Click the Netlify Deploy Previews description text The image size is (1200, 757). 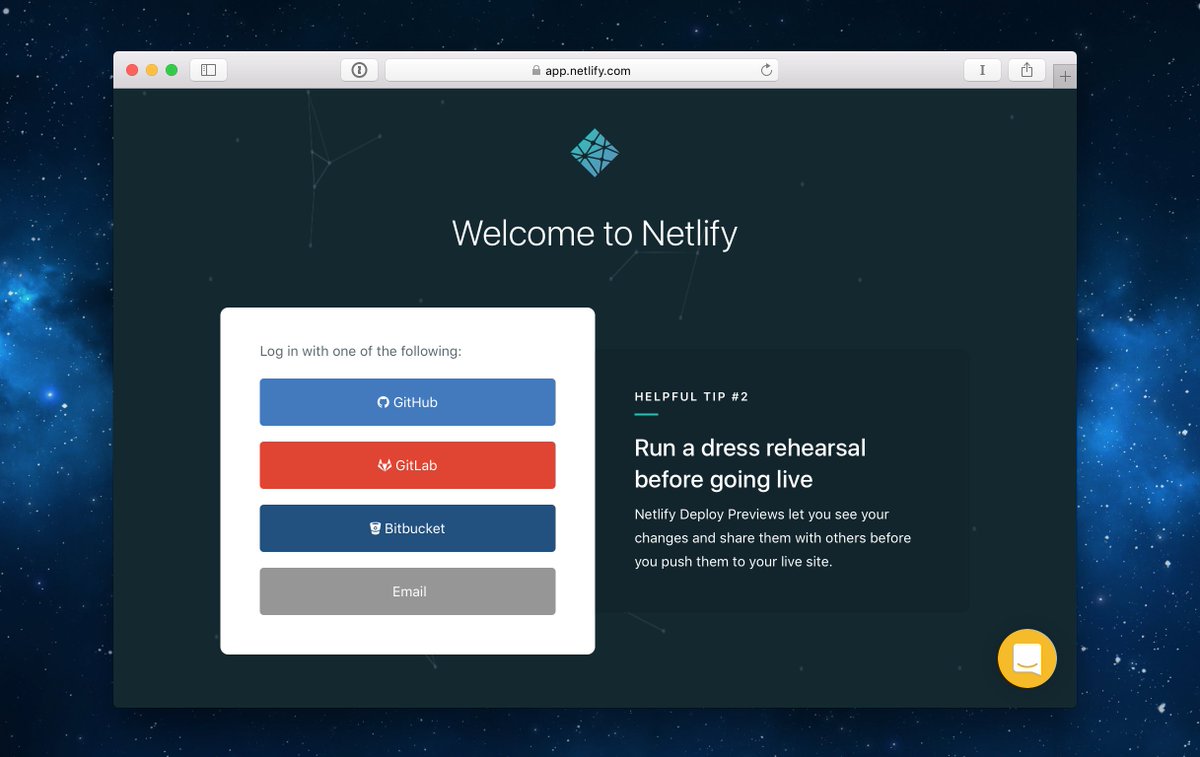point(773,538)
